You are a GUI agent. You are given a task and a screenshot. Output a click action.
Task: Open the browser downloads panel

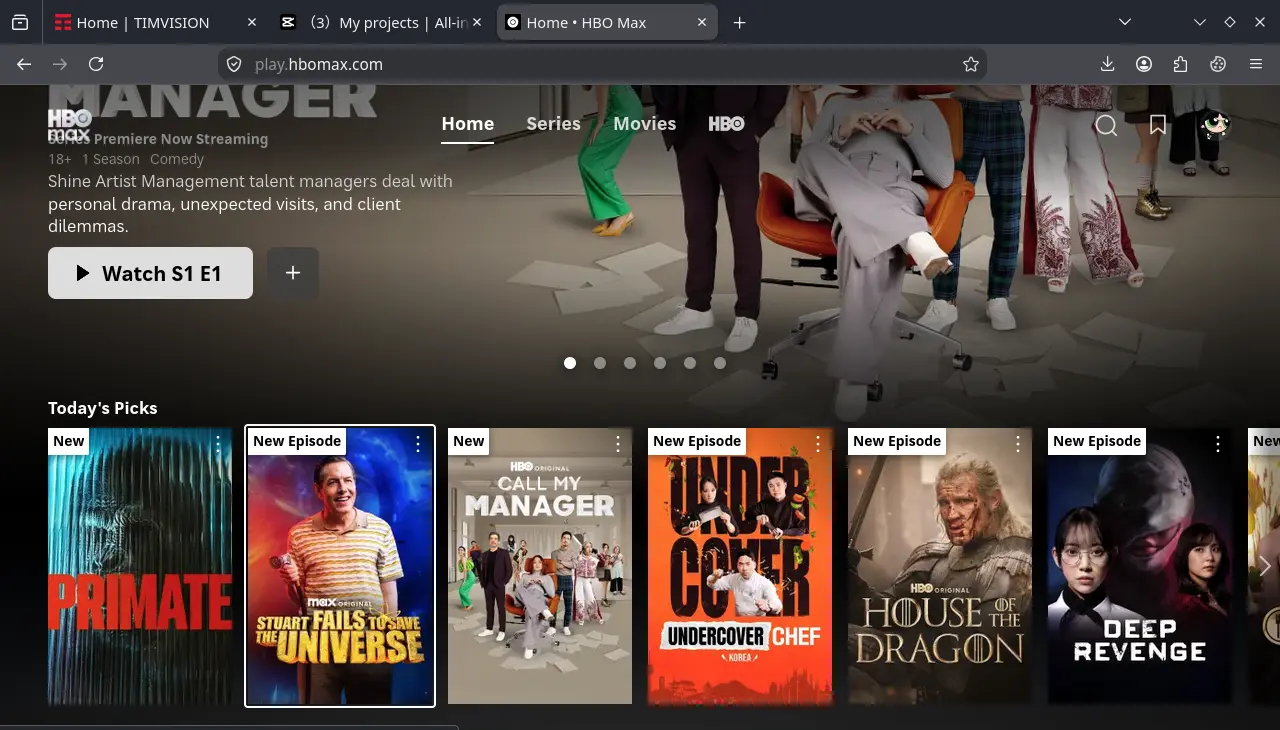tap(1107, 64)
